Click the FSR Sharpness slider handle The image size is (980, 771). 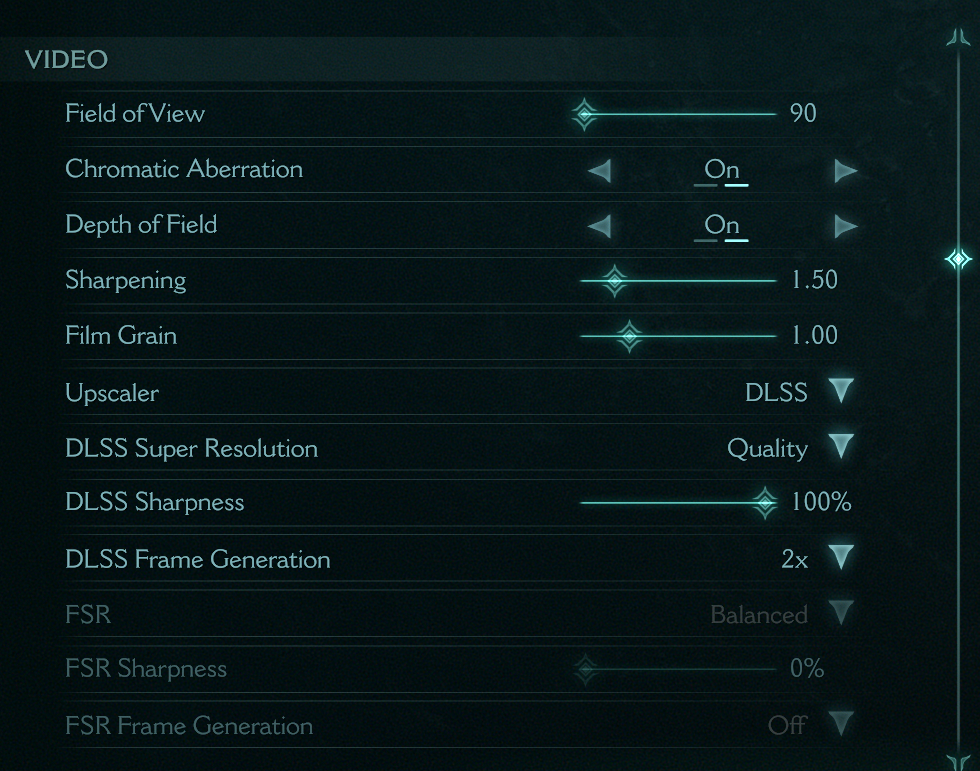pos(586,669)
